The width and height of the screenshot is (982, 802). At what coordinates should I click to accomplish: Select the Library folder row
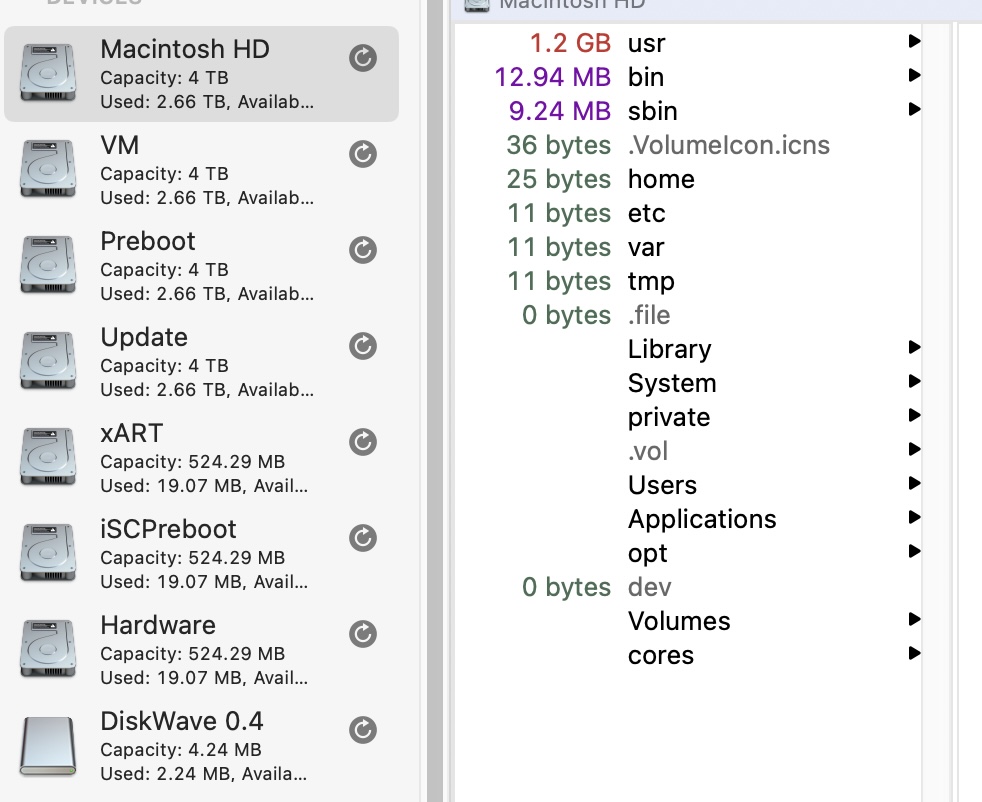(x=688, y=349)
